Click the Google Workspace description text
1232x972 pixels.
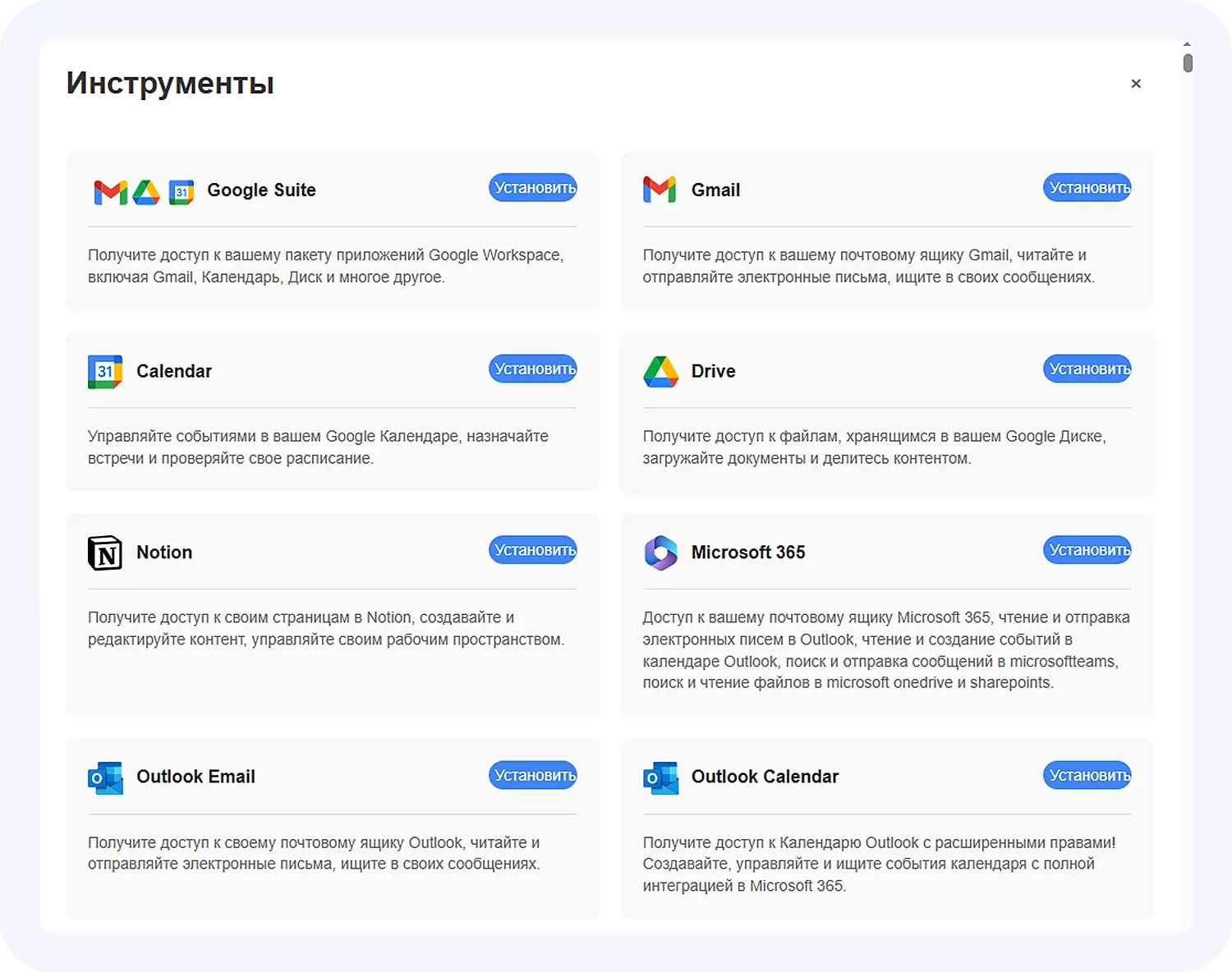pyautogui.click(x=326, y=266)
